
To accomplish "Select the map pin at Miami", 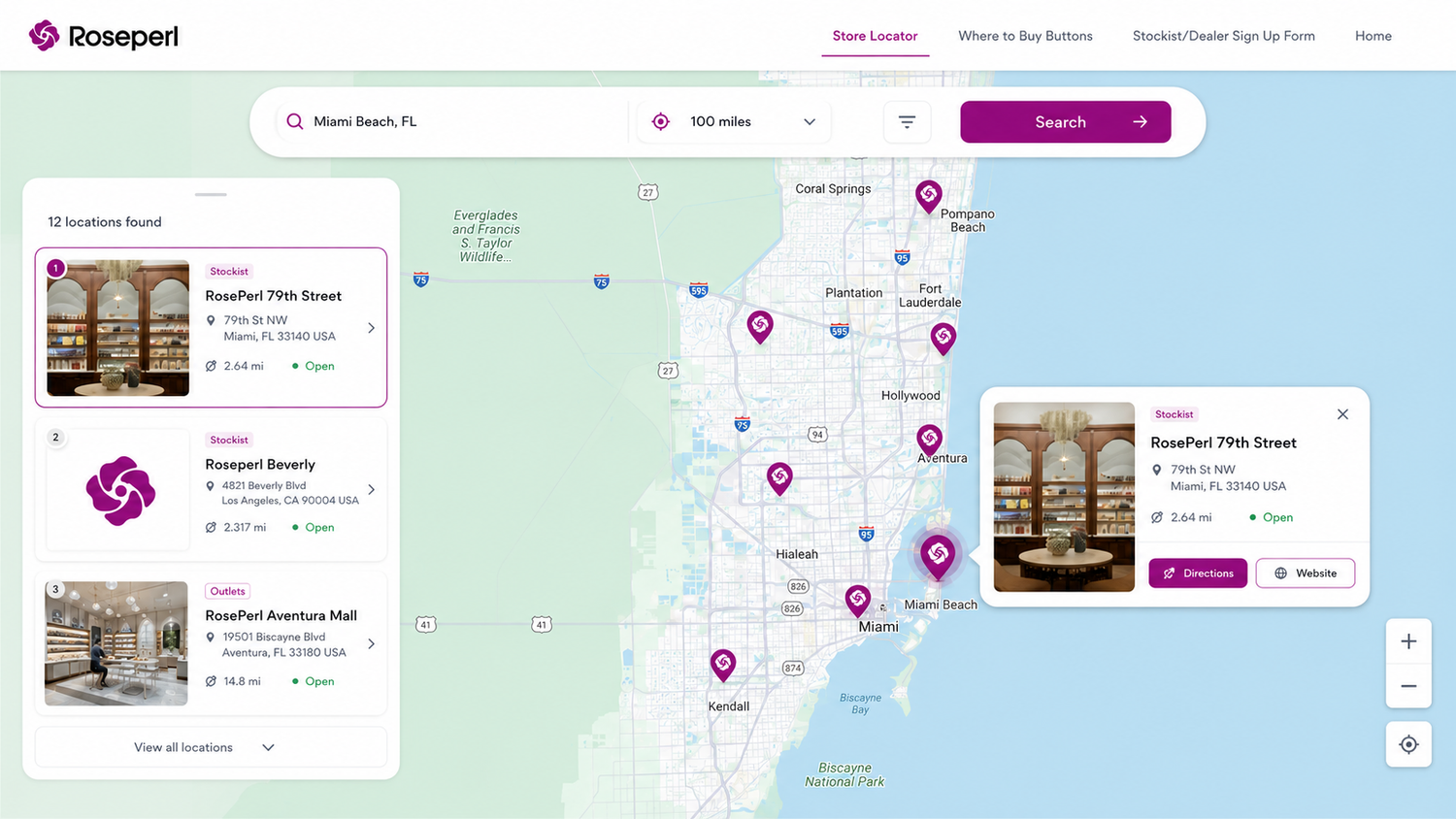I will coord(858,601).
